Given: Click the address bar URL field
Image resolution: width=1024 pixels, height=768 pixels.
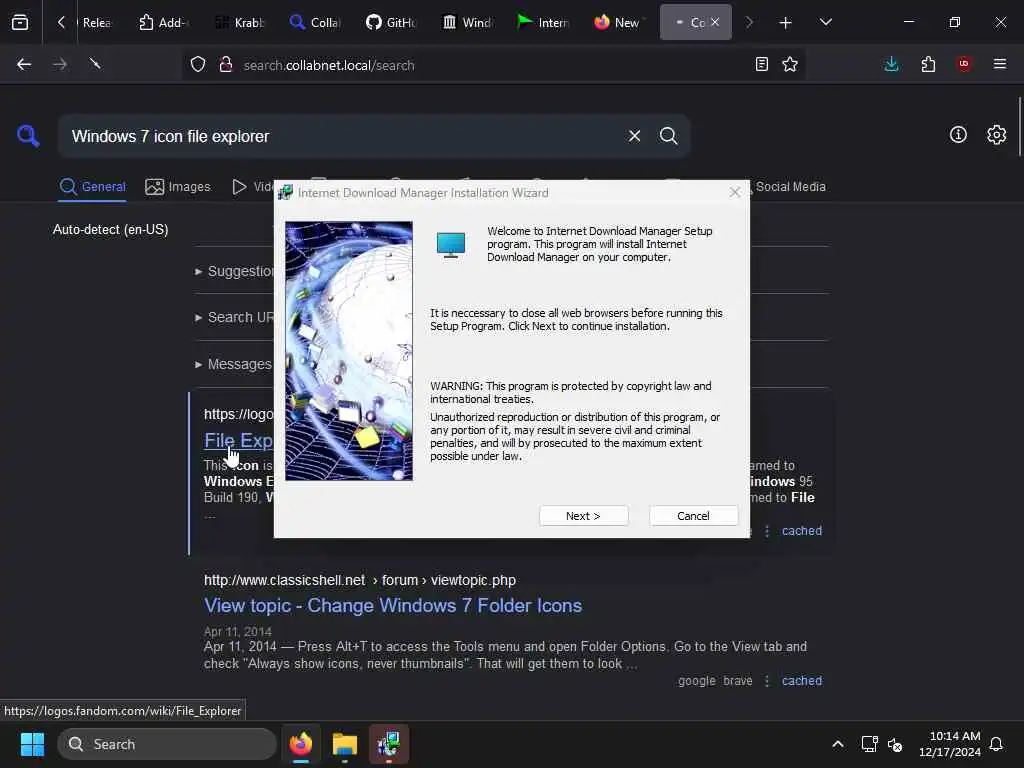Looking at the screenshot, I should point(493,65).
